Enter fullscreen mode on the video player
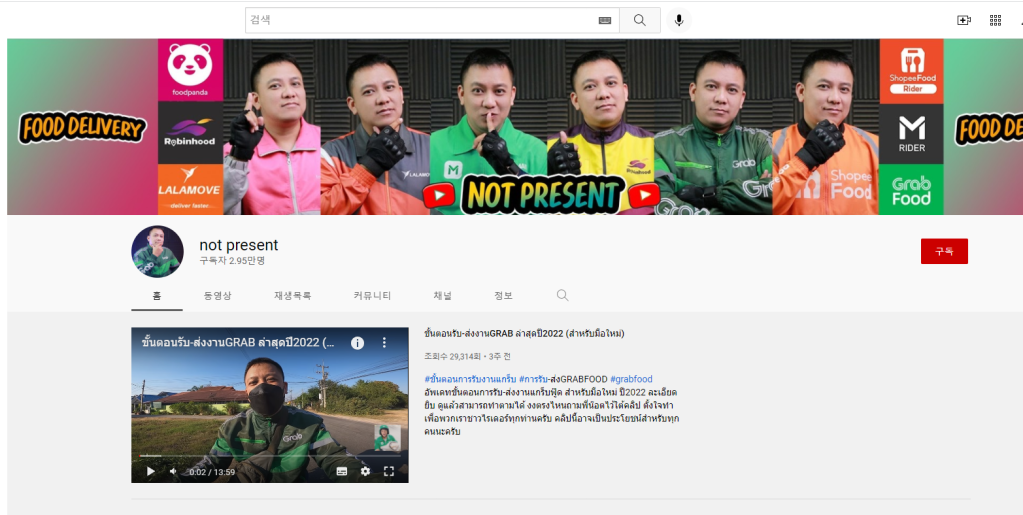 pyautogui.click(x=389, y=471)
